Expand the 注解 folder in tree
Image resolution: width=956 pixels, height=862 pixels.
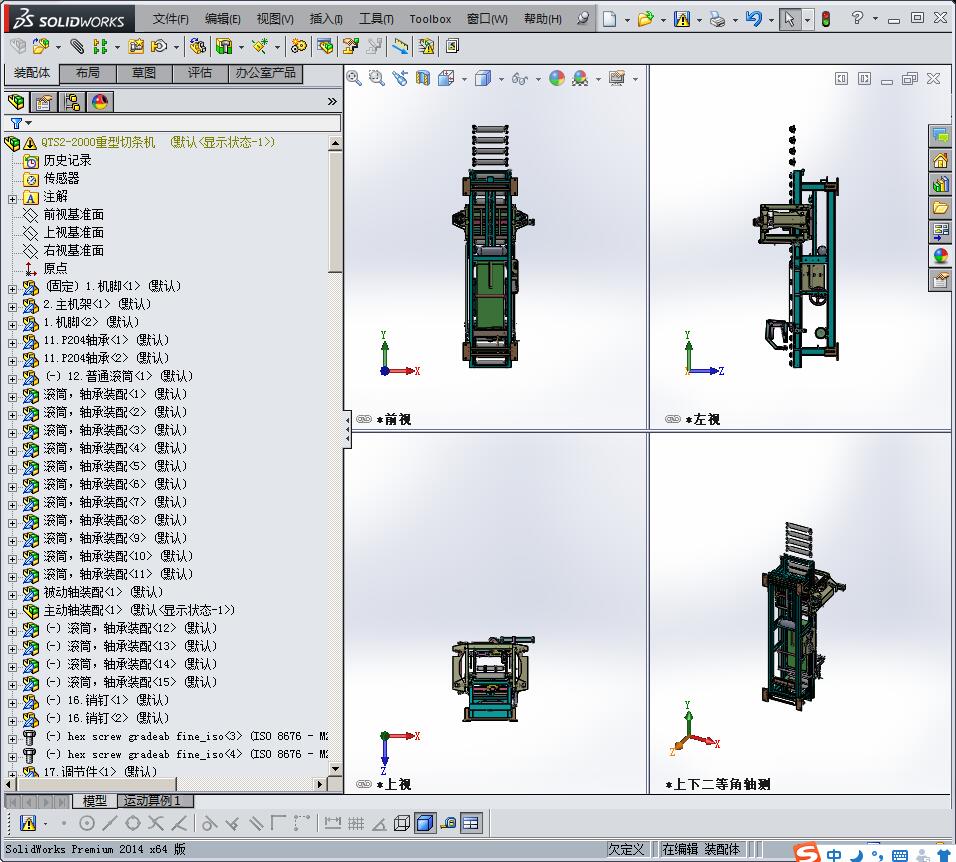[12, 198]
